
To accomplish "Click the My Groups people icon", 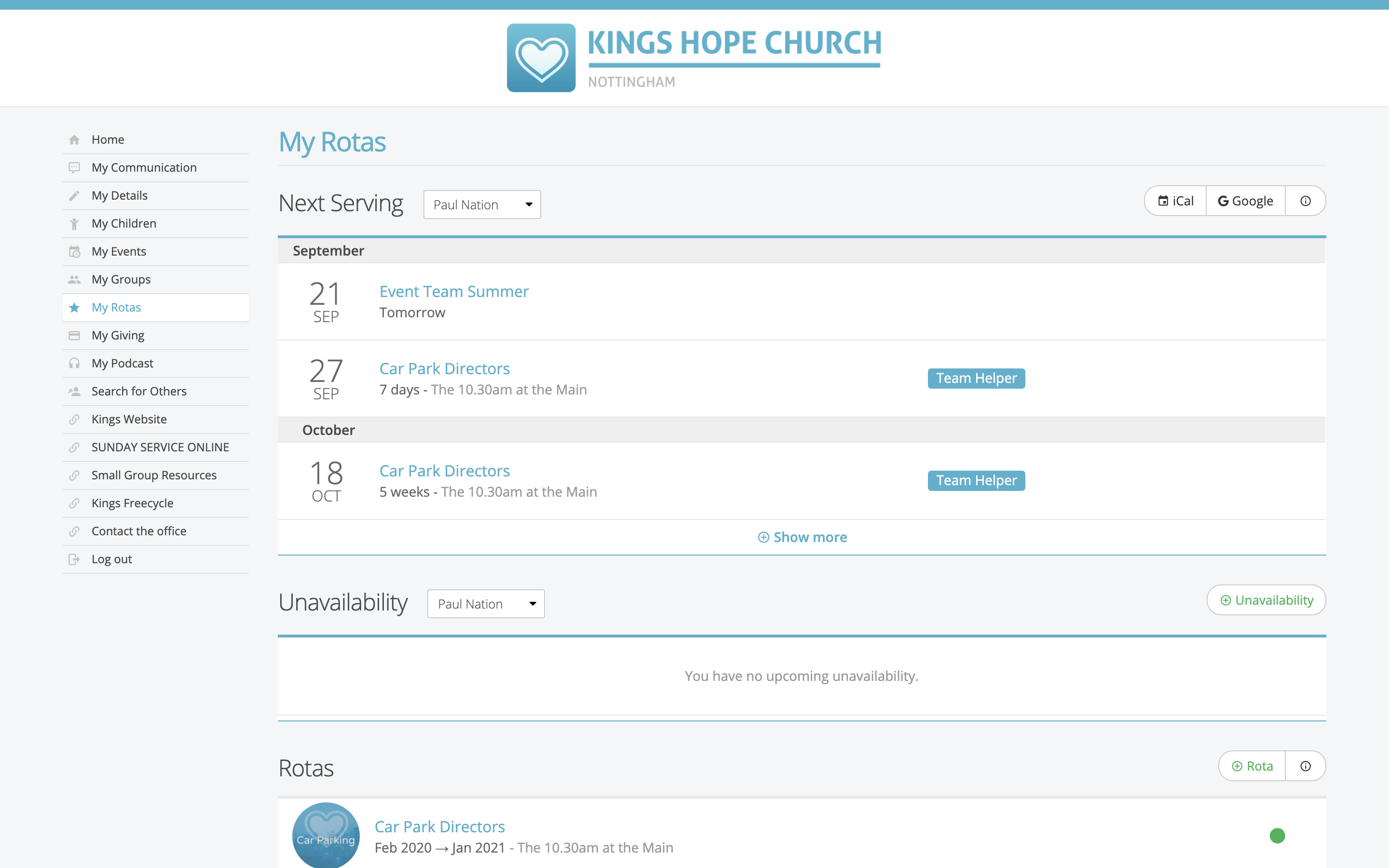I will pos(75,279).
